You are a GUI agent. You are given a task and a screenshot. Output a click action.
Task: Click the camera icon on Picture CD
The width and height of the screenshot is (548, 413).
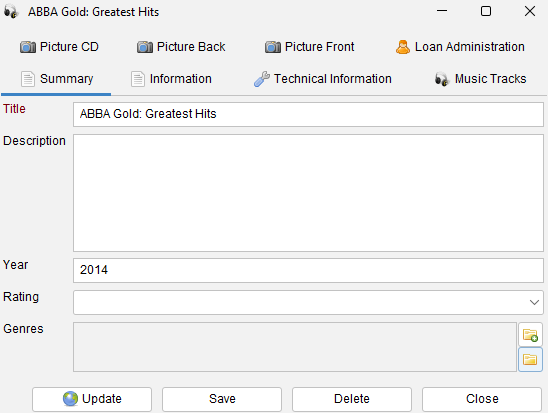(x=28, y=47)
